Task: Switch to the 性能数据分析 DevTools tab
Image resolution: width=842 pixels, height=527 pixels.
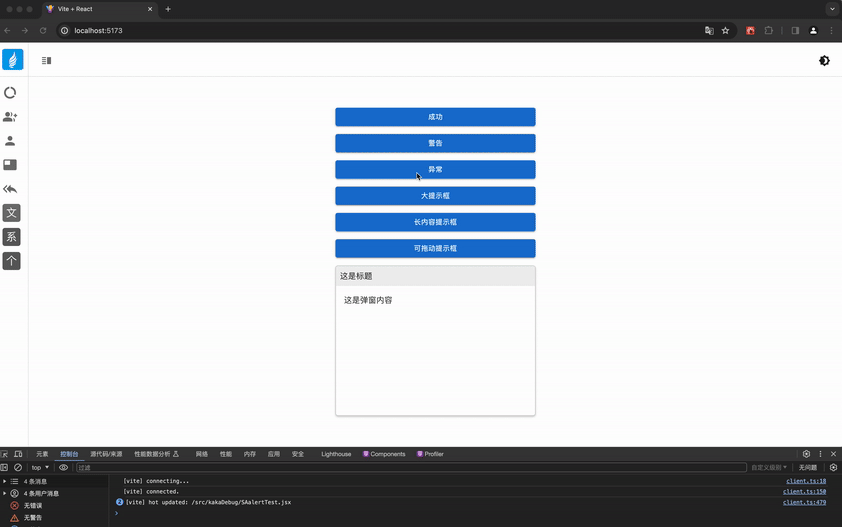Action: [x=156, y=454]
